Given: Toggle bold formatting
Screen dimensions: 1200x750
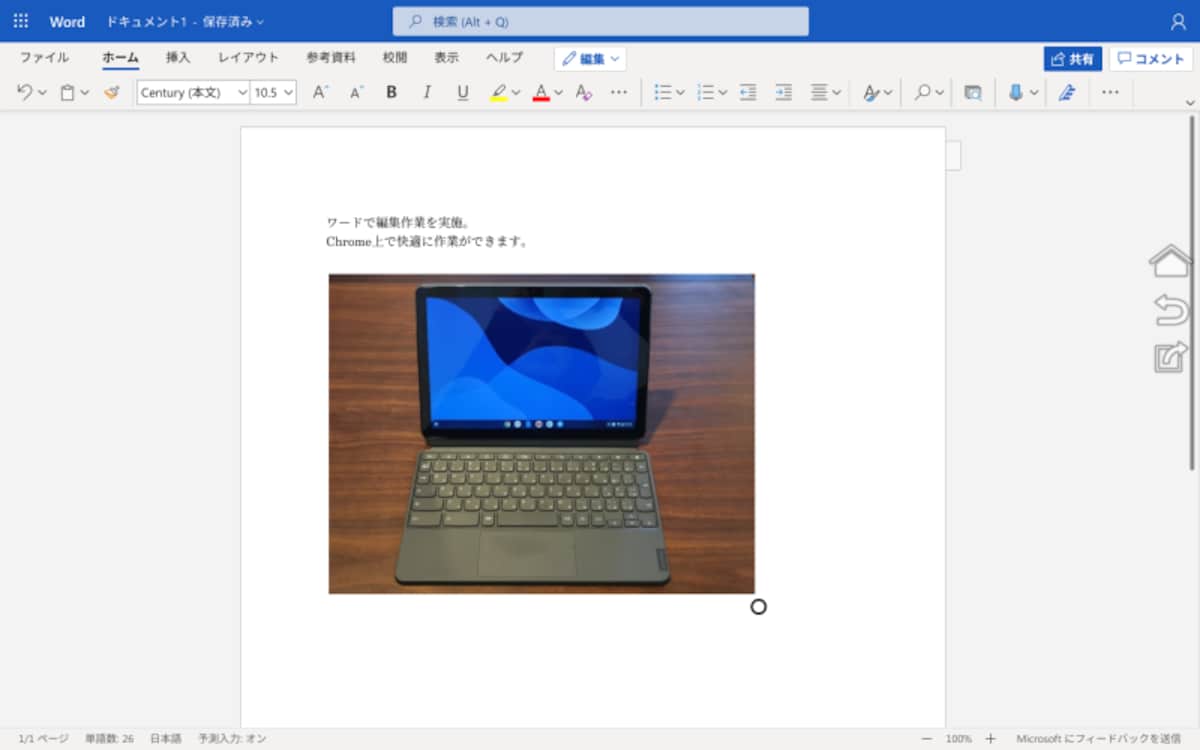Looking at the screenshot, I should pos(391,92).
